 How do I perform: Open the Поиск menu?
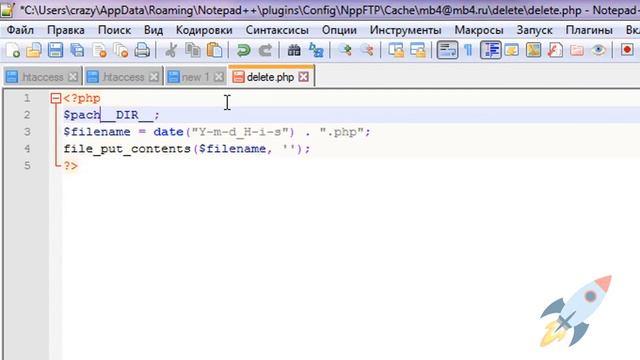coord(114,30)
